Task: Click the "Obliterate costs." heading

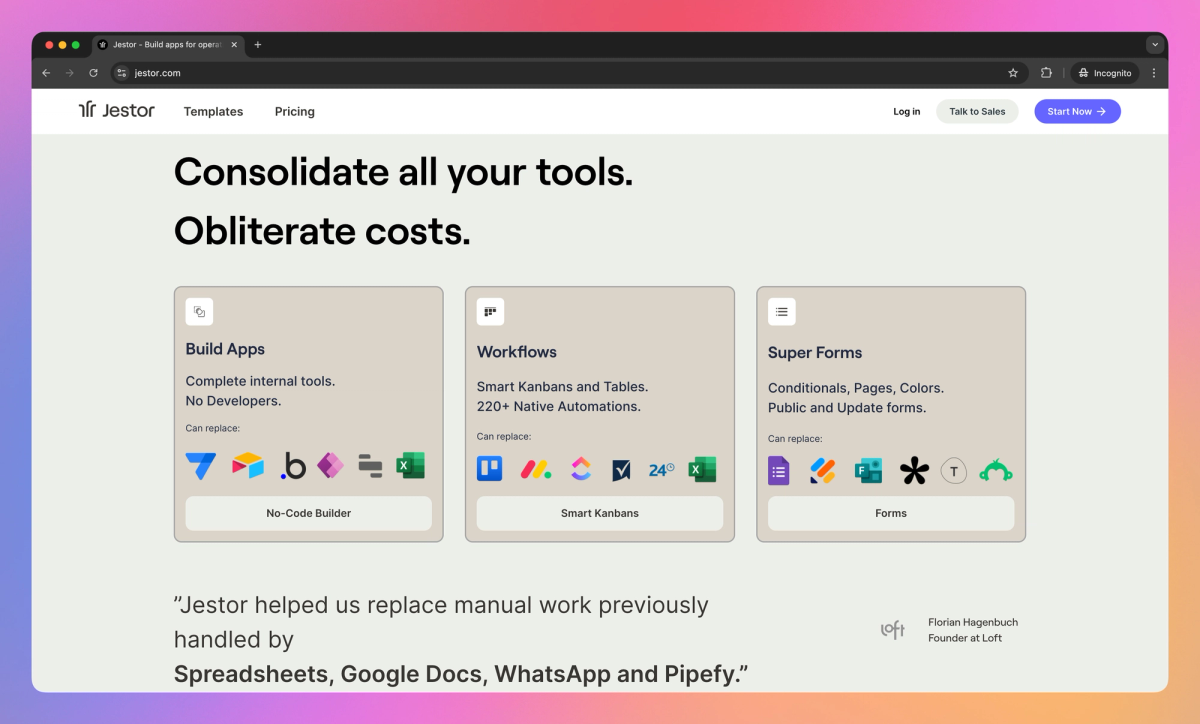Action: tap(322, 231)
